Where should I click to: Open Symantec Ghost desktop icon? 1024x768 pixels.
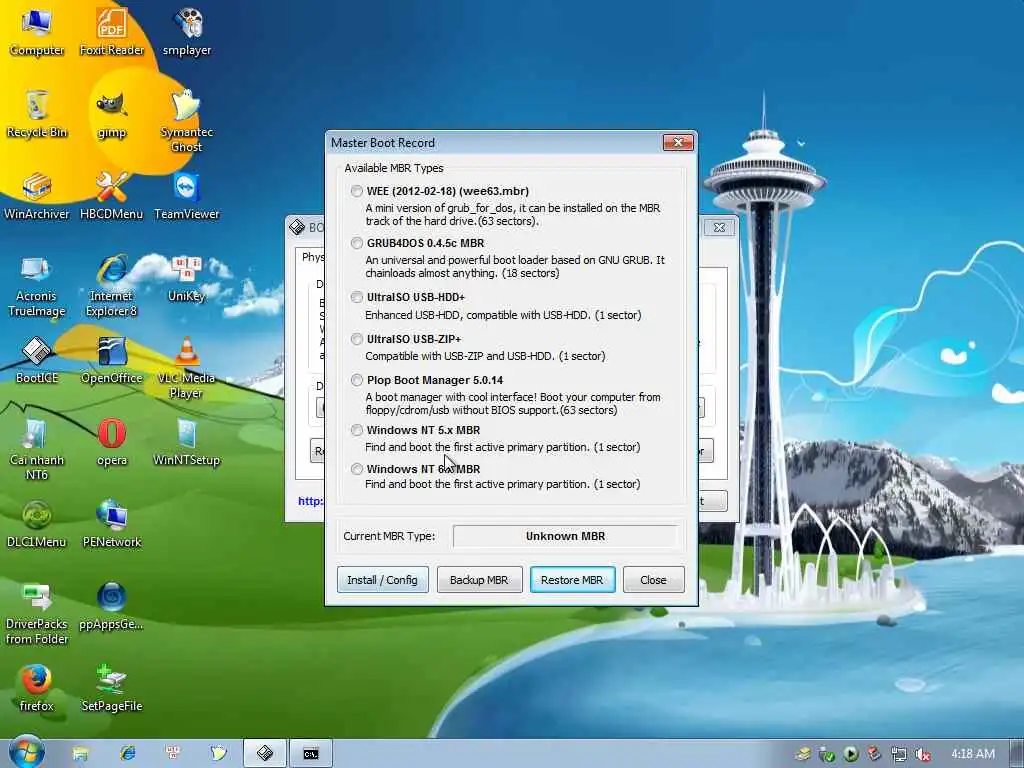pos(187,121)
